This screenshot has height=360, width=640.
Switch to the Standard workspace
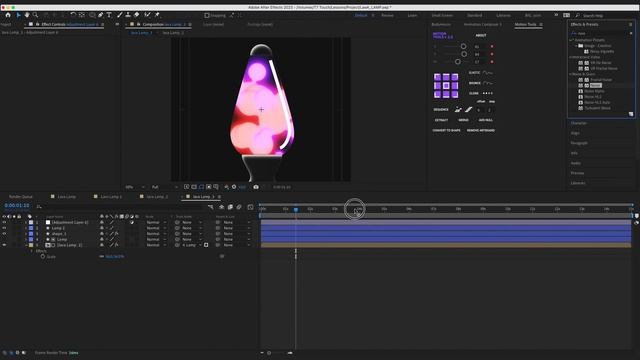coord(475,16)
